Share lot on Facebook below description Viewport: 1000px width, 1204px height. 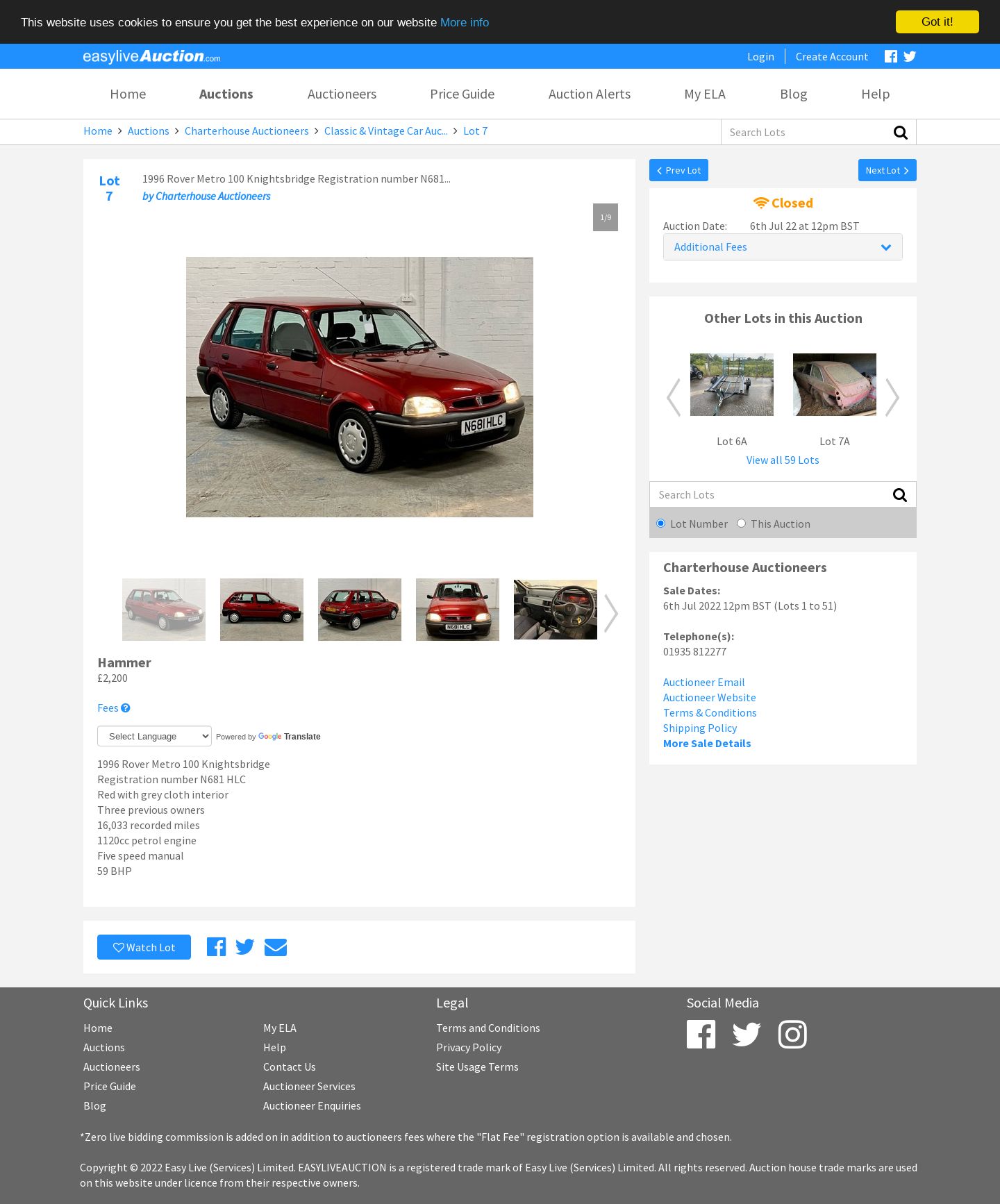(x=217, y=947)
